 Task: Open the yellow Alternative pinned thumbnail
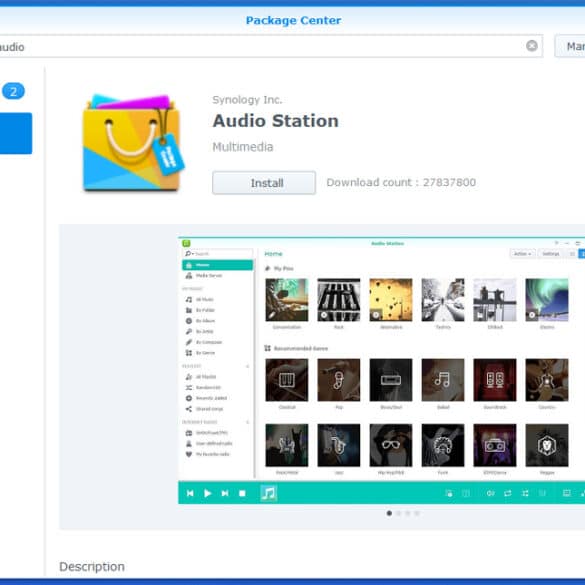coord(391,300)
